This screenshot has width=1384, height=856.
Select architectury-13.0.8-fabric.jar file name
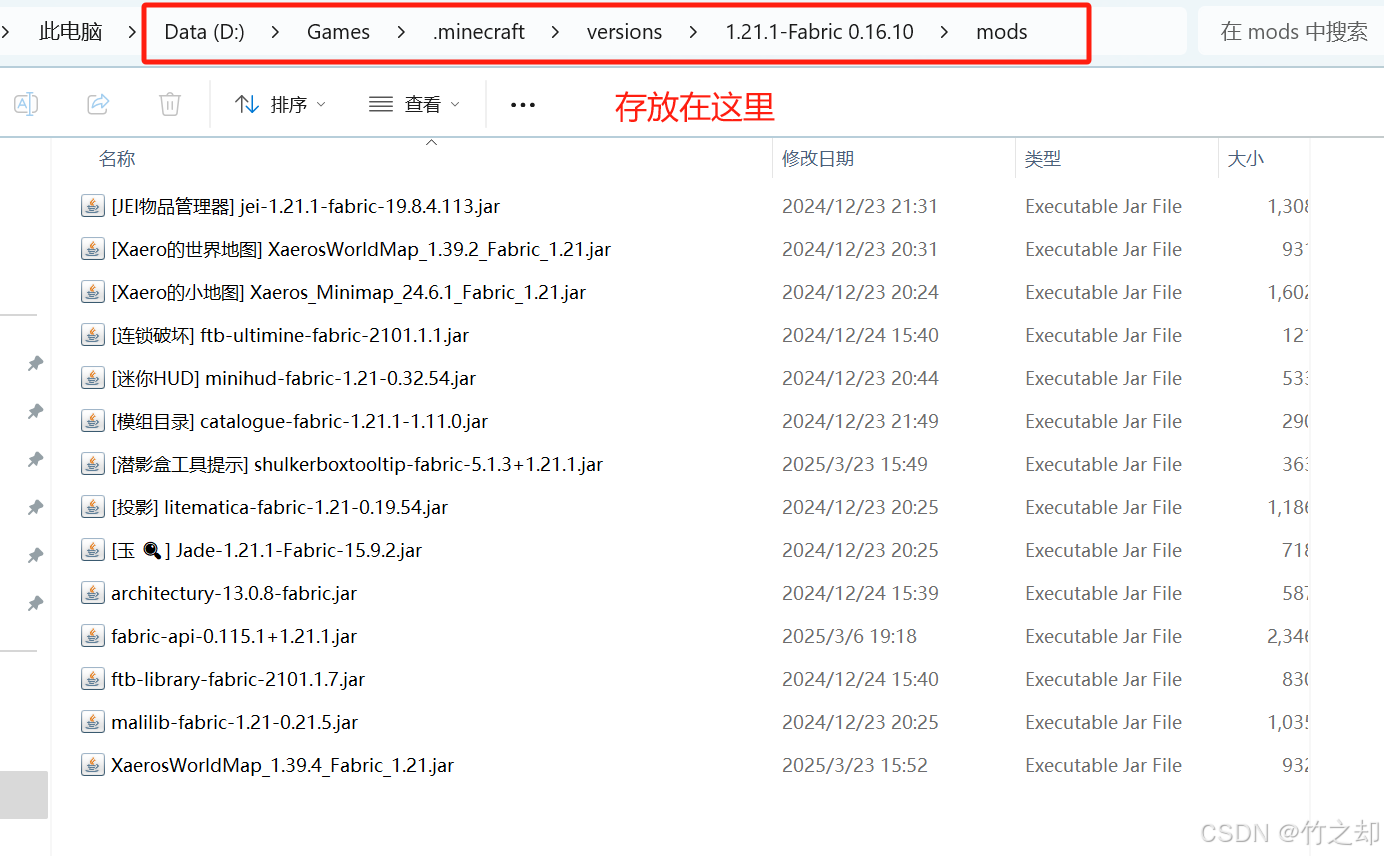click(234, 594)
